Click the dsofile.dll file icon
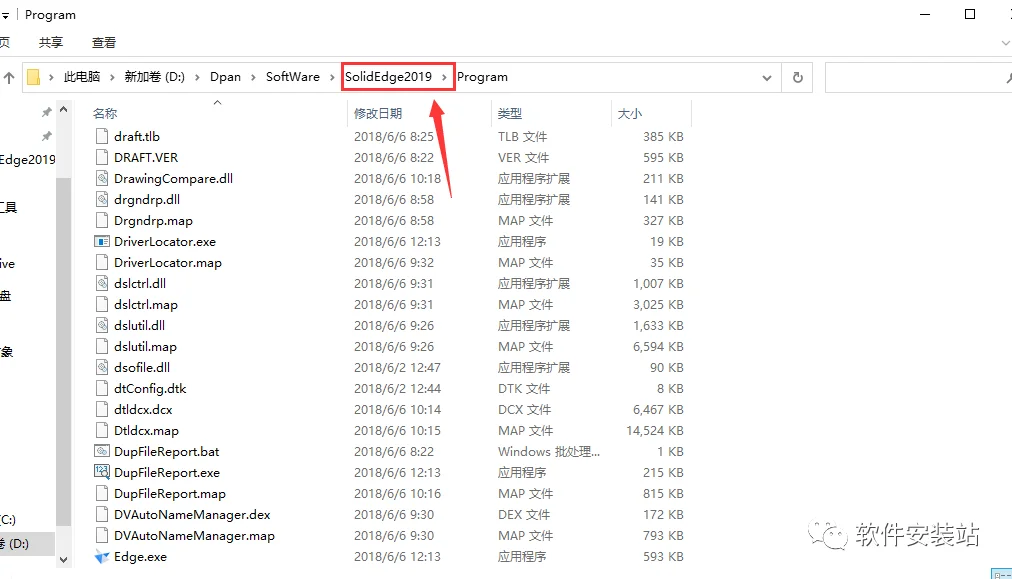 [x=101, y=367]
